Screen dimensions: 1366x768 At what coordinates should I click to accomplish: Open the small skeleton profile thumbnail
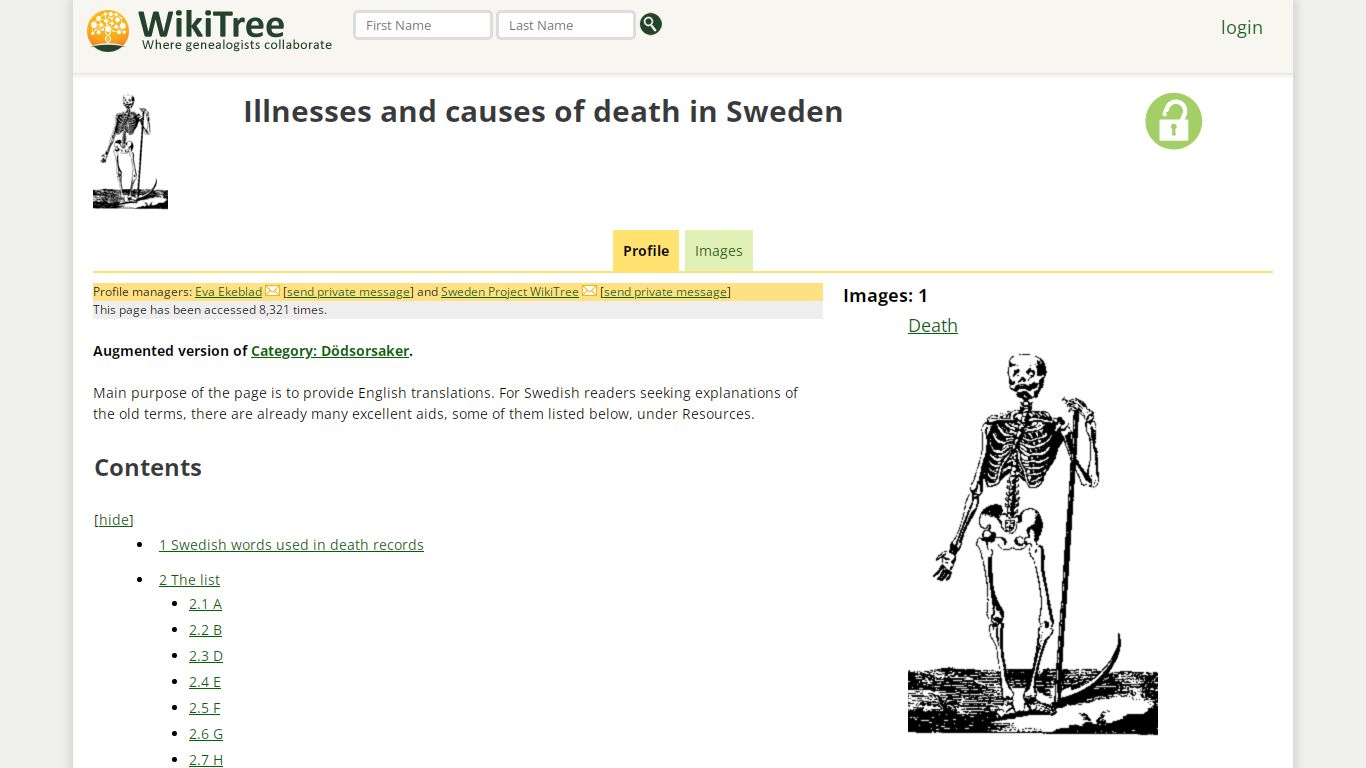pyautogui.click(x=130, y=151)
